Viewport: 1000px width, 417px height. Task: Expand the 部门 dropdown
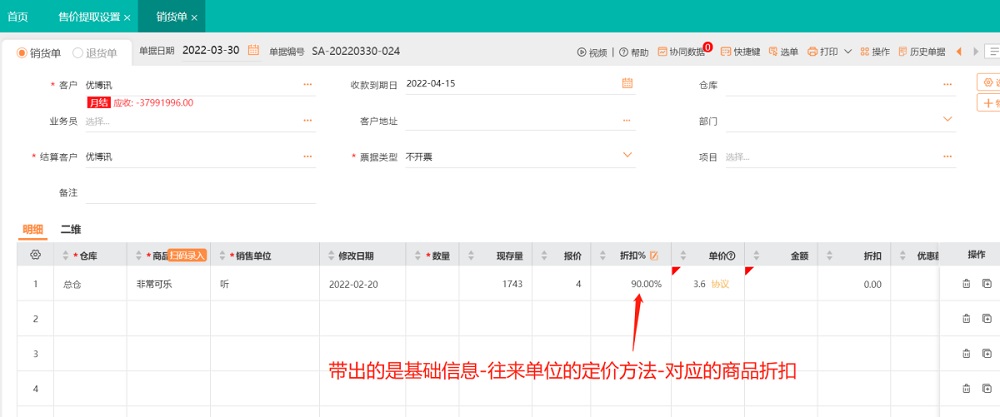(x=948, y=119)
